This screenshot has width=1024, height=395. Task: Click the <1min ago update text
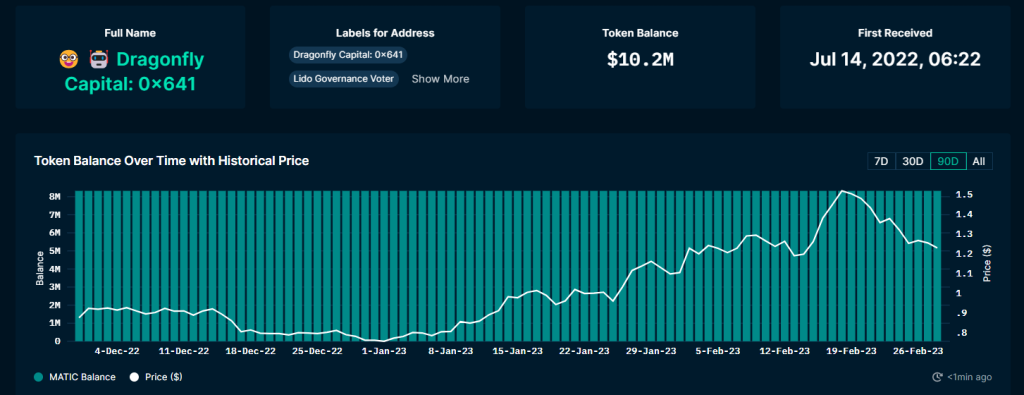point(969,377)
